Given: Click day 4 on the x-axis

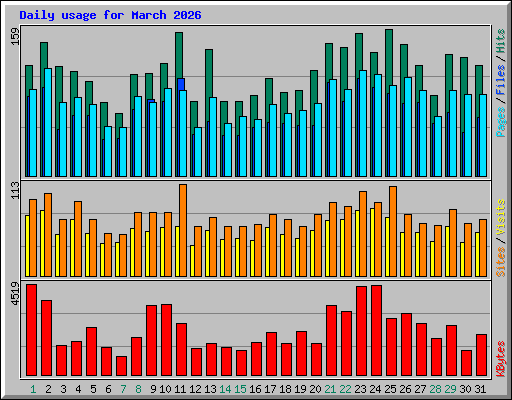Looking at the screenshot, I should 78,389.
